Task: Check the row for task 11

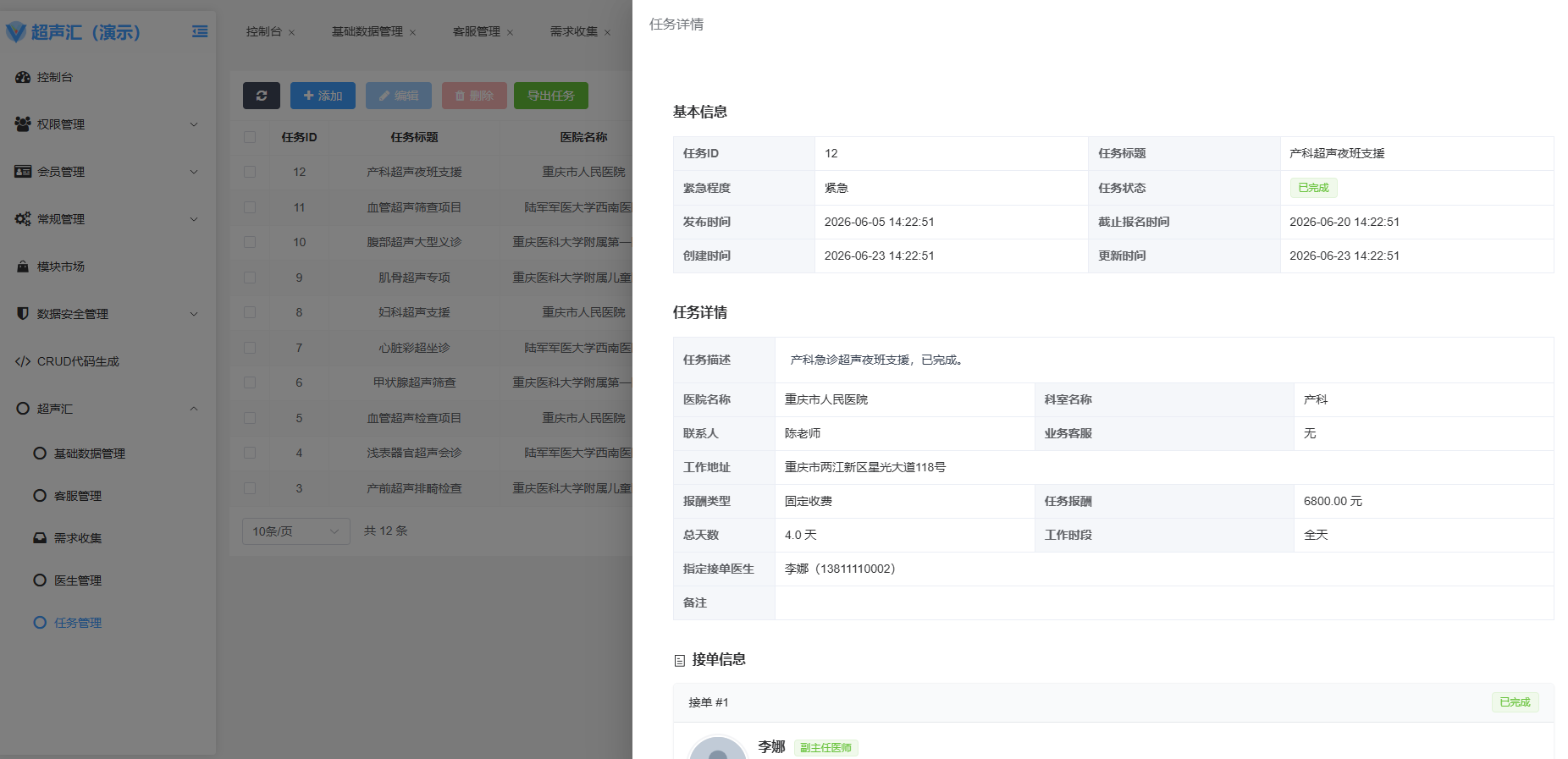Action: tap(250, 207)
